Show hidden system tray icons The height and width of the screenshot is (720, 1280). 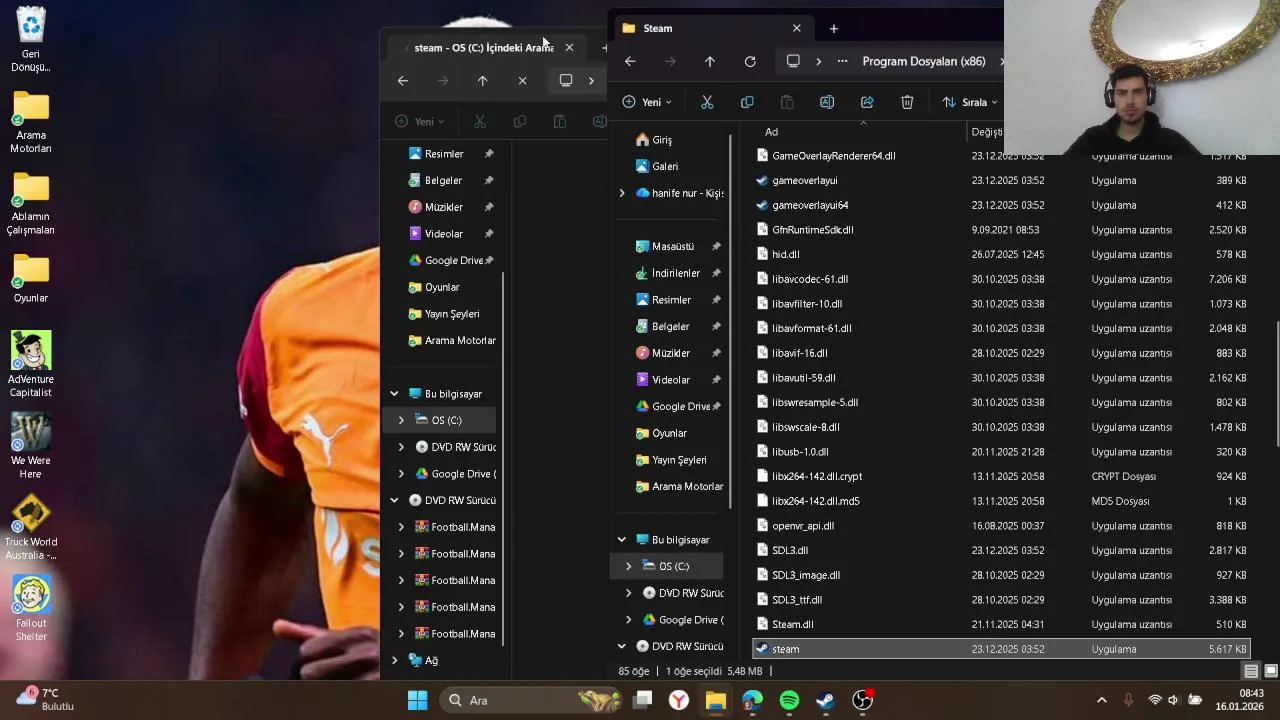[x=1102, y=700]
